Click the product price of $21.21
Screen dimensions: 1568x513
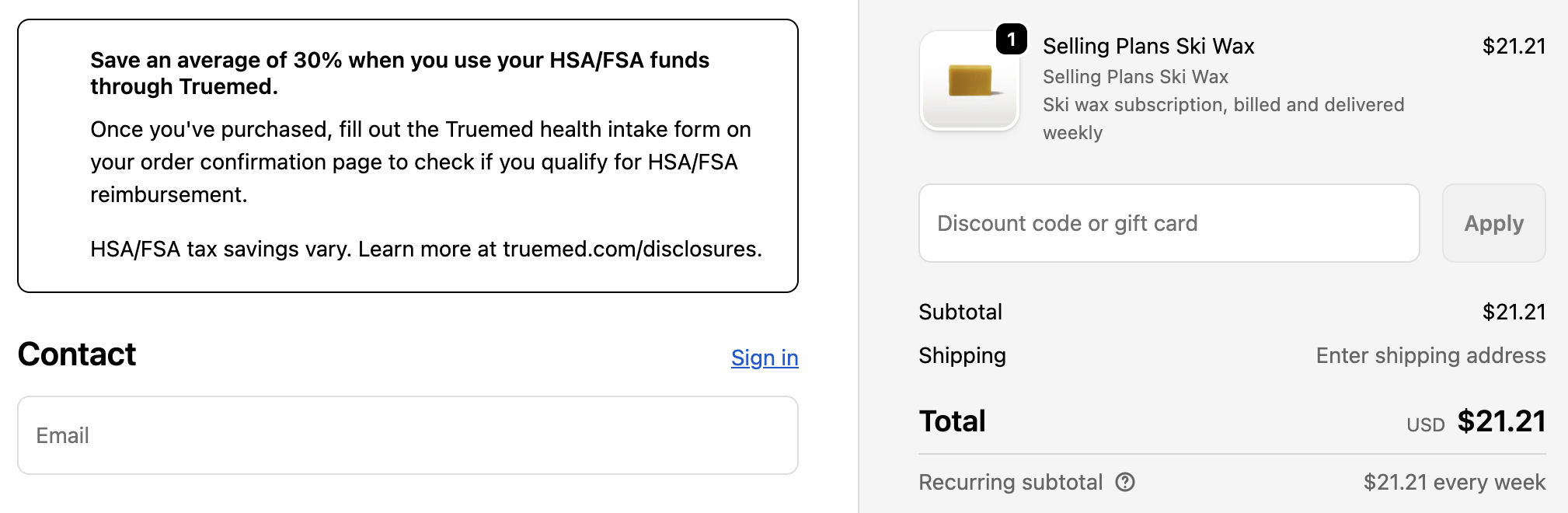point(1512,46)
